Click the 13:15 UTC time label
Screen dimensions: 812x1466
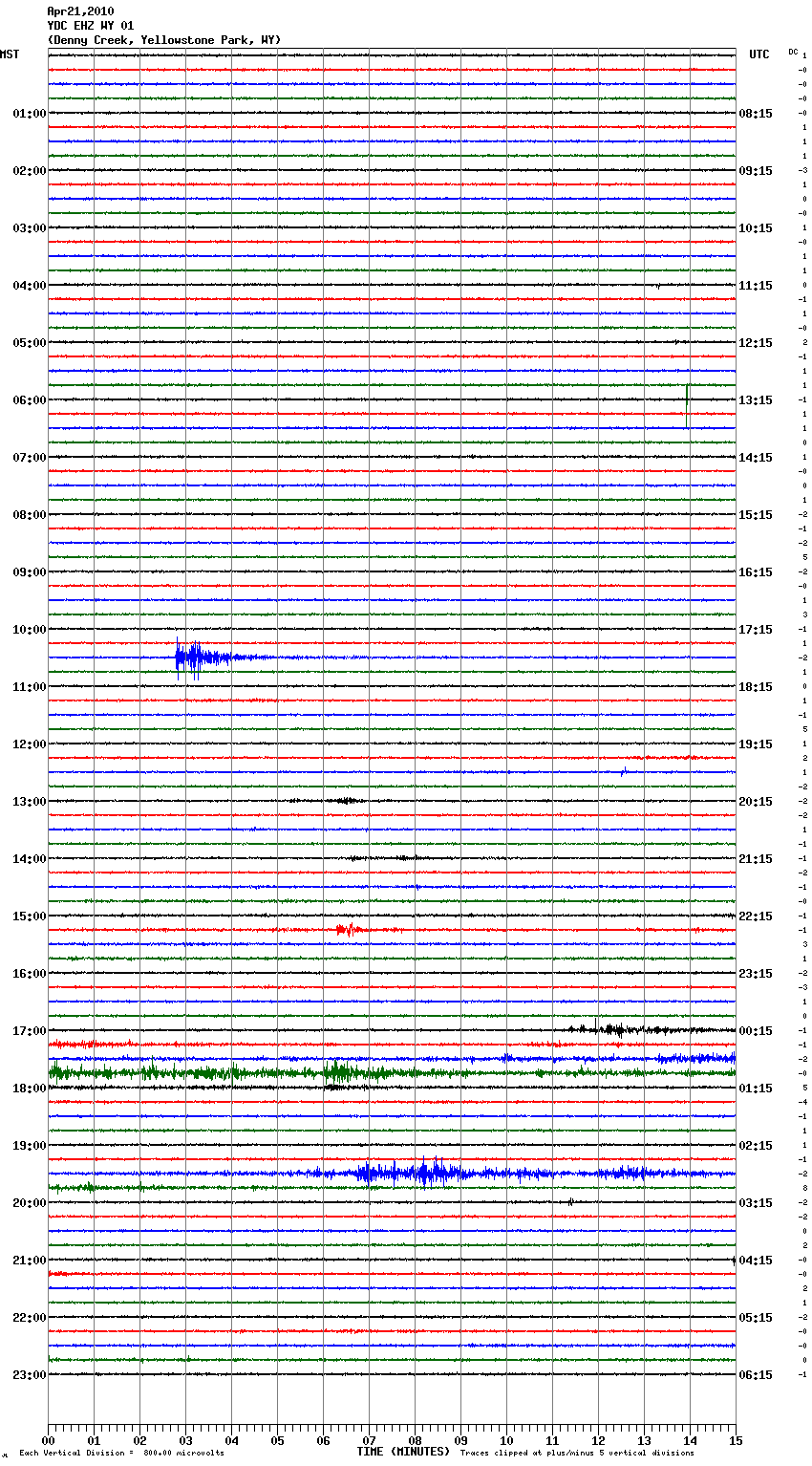(756, 400)
